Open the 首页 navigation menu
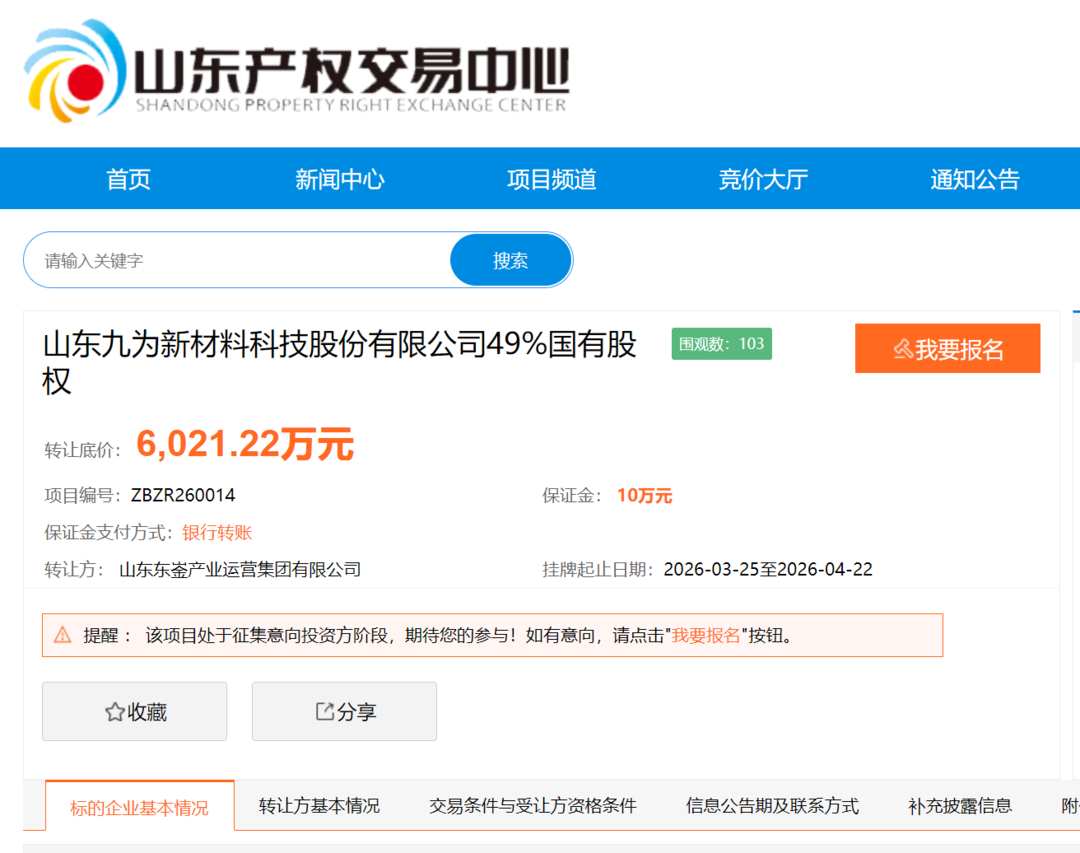This screenshot has height=853, width=1080. click(128, 179)
